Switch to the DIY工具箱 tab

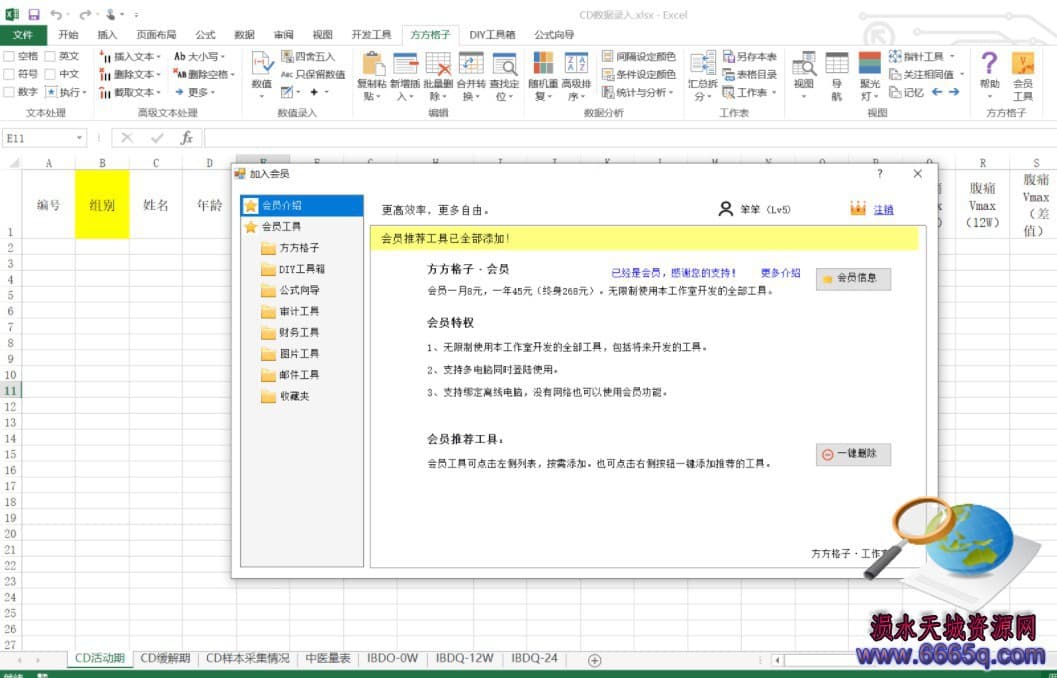(x=492, y=35)
